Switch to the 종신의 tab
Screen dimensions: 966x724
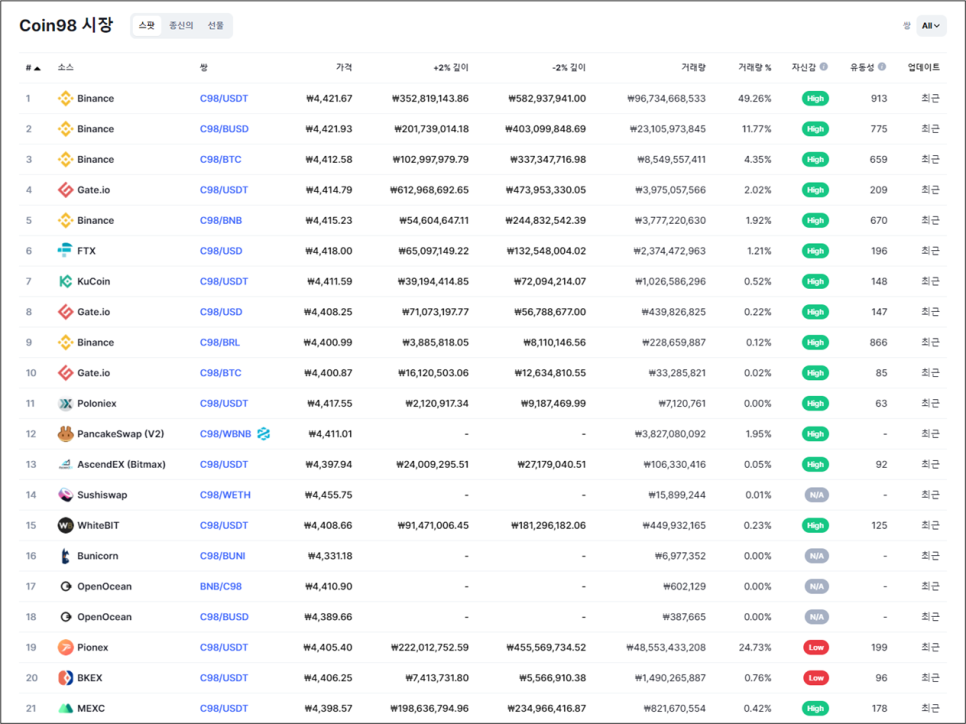[181, 26]
